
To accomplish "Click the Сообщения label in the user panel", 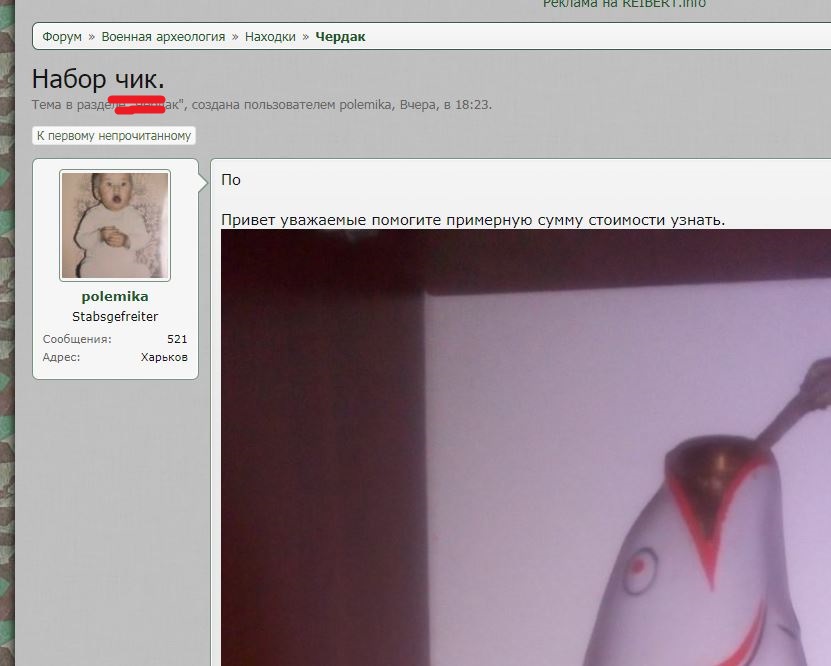I will (77, 339).
